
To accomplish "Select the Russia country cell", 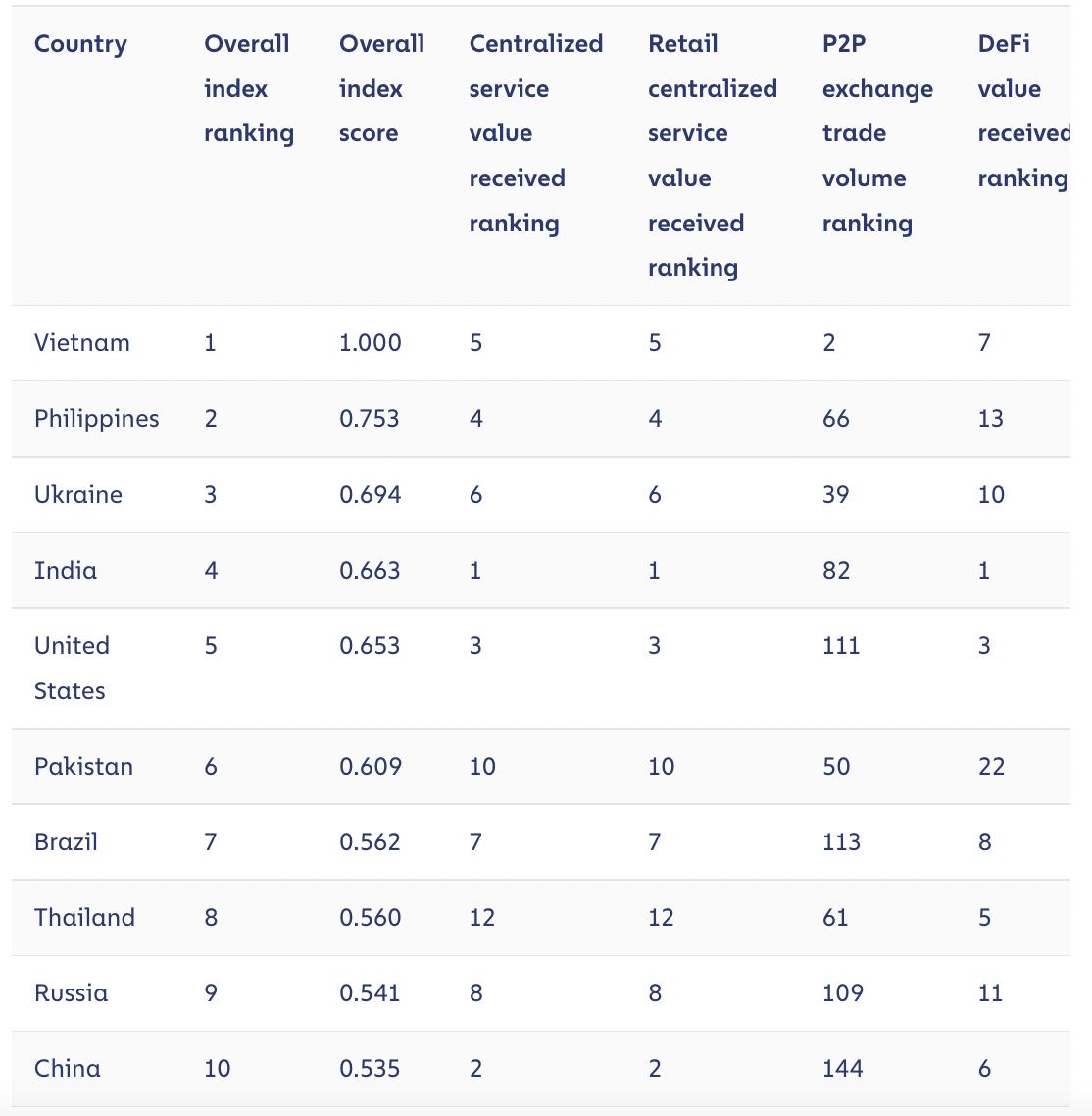I will 72,992.
